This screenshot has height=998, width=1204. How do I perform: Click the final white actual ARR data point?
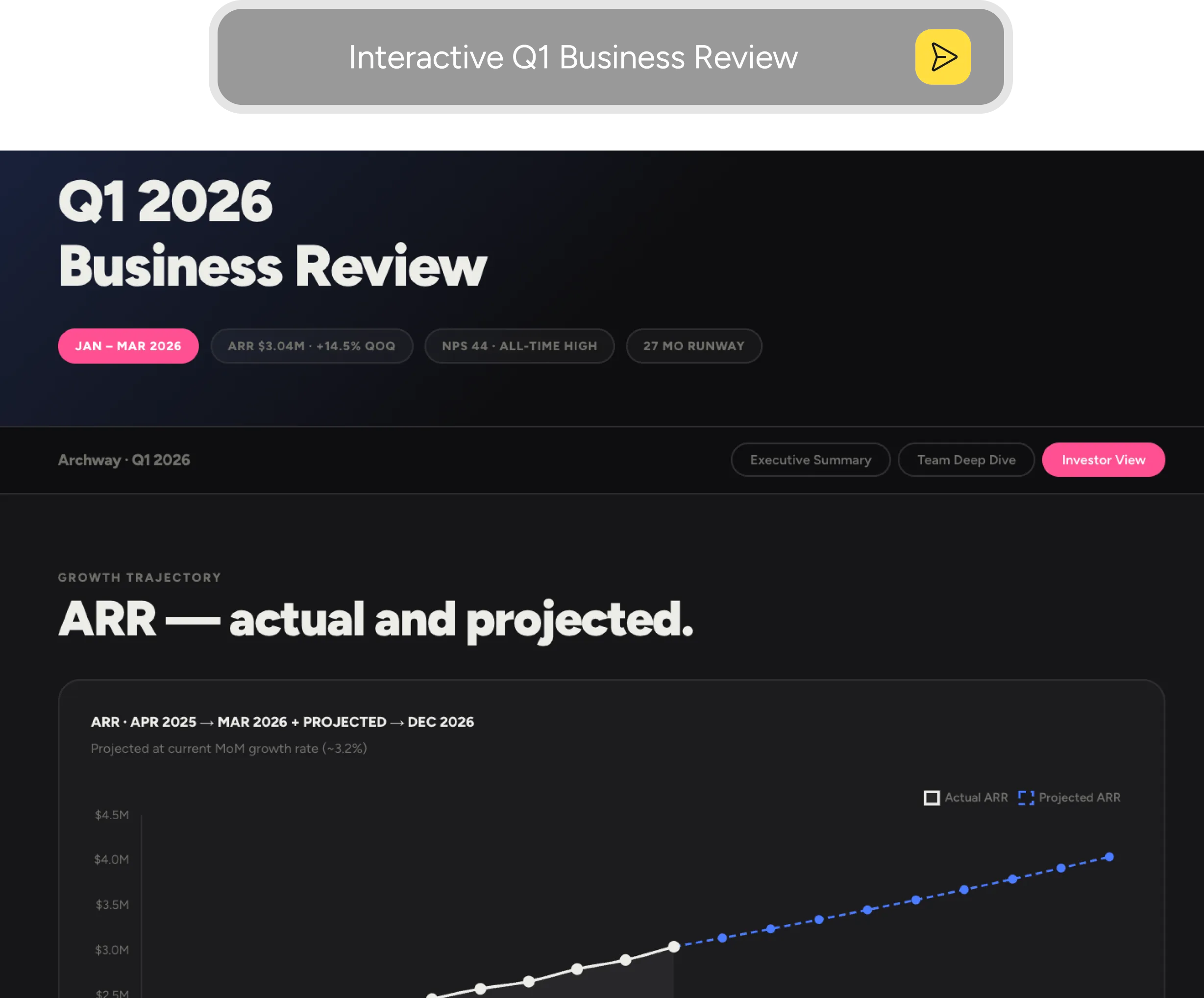coord(674,947)
